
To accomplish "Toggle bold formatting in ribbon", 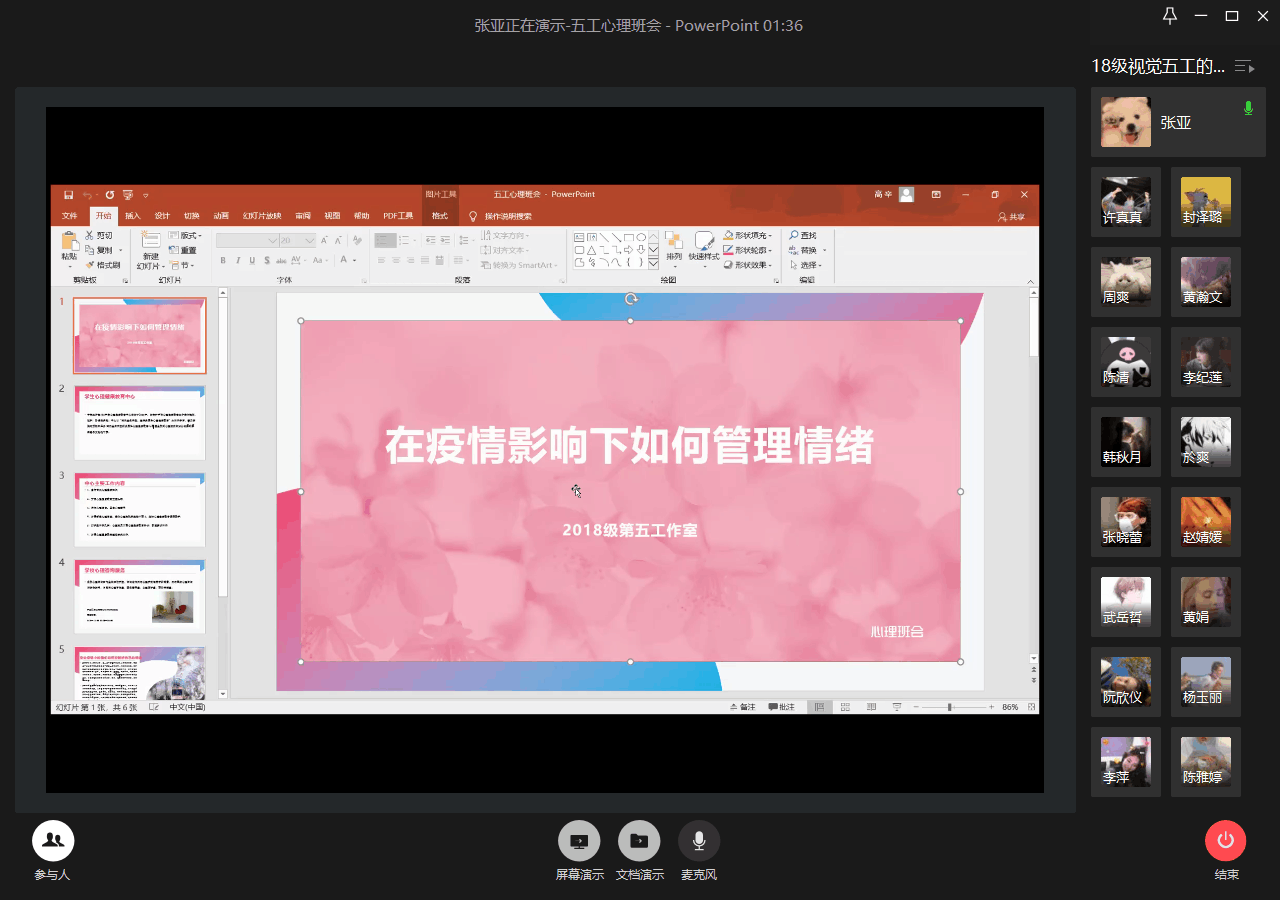I will point(223,260).
